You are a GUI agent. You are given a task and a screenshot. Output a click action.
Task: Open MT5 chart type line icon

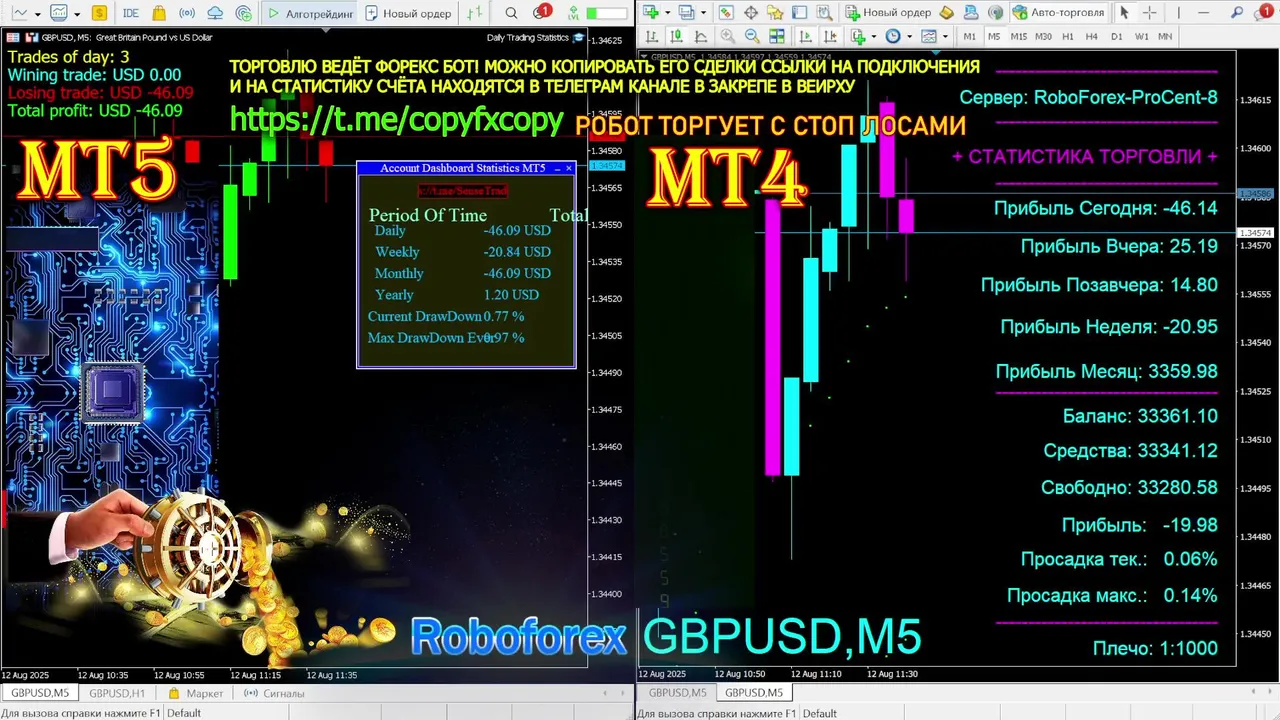pyautogui.click(x=20, y=13)
